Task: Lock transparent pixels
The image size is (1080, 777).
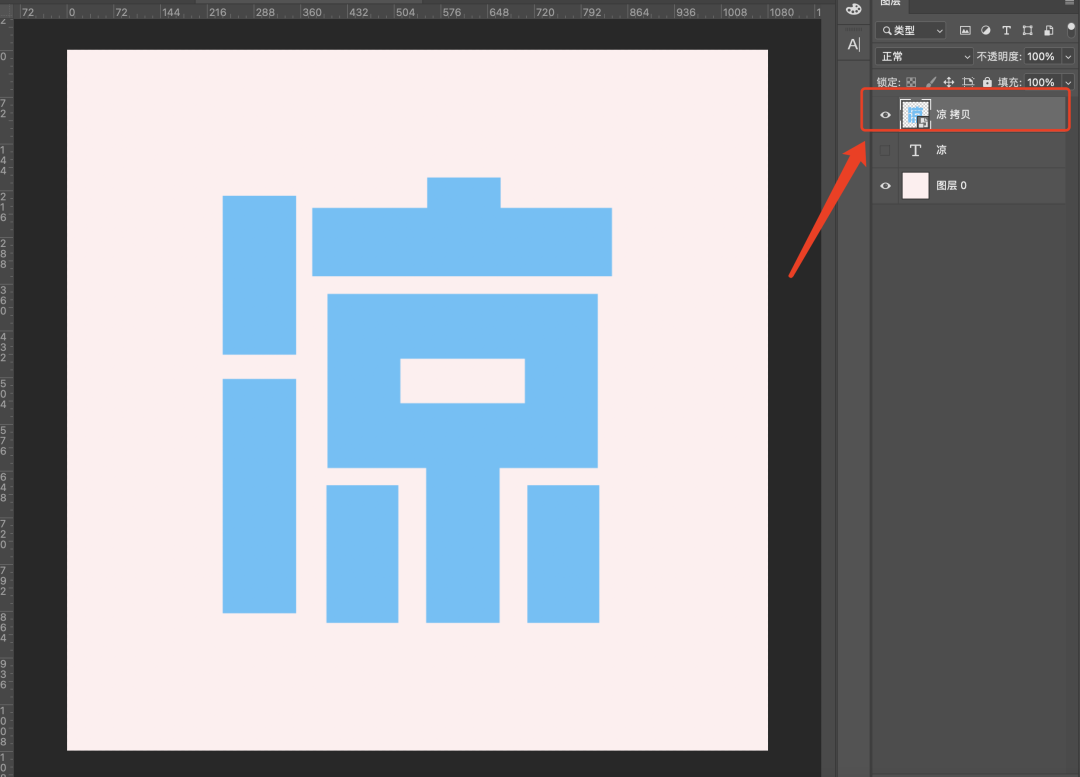Action: 911,82
